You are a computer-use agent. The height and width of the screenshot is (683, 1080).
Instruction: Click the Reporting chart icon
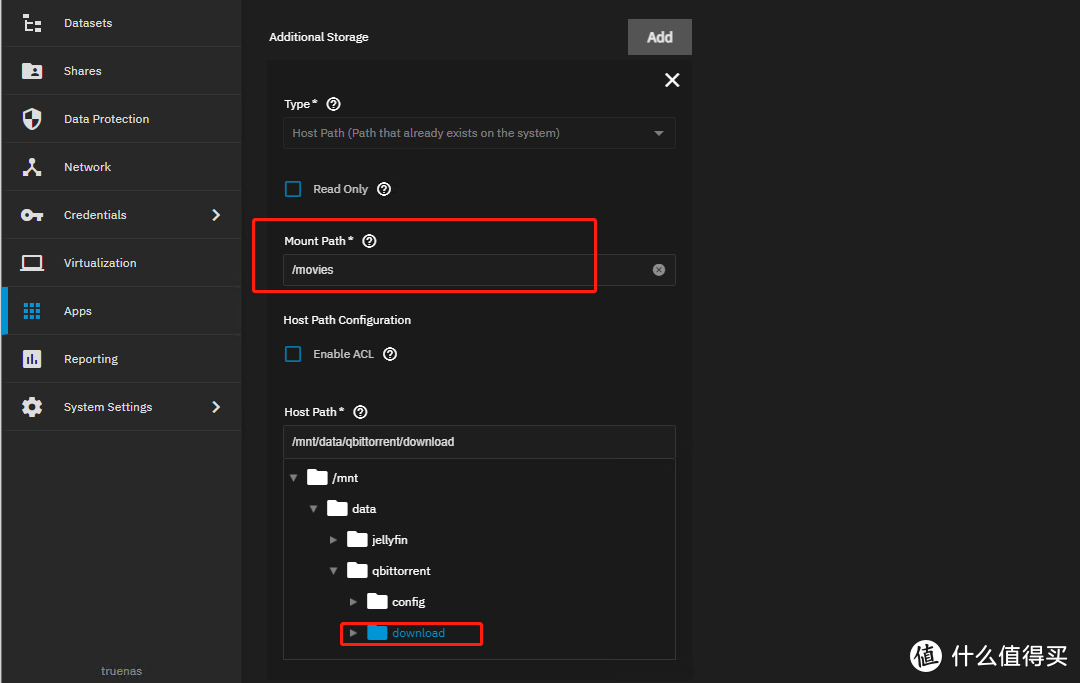[x=32, y=359]
